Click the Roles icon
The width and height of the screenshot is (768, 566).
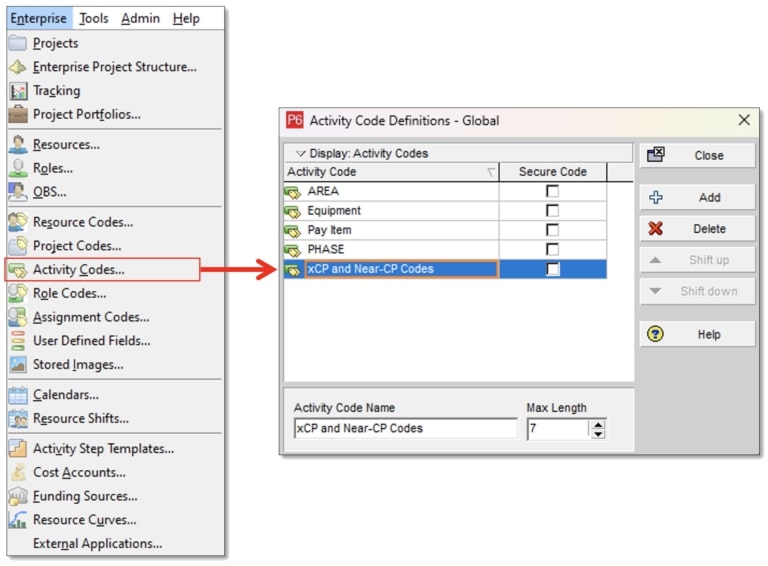click(18, 168)
